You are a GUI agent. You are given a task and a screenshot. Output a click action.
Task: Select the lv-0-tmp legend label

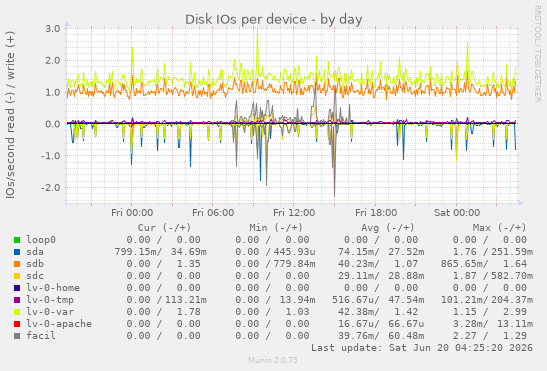(50, 299)
